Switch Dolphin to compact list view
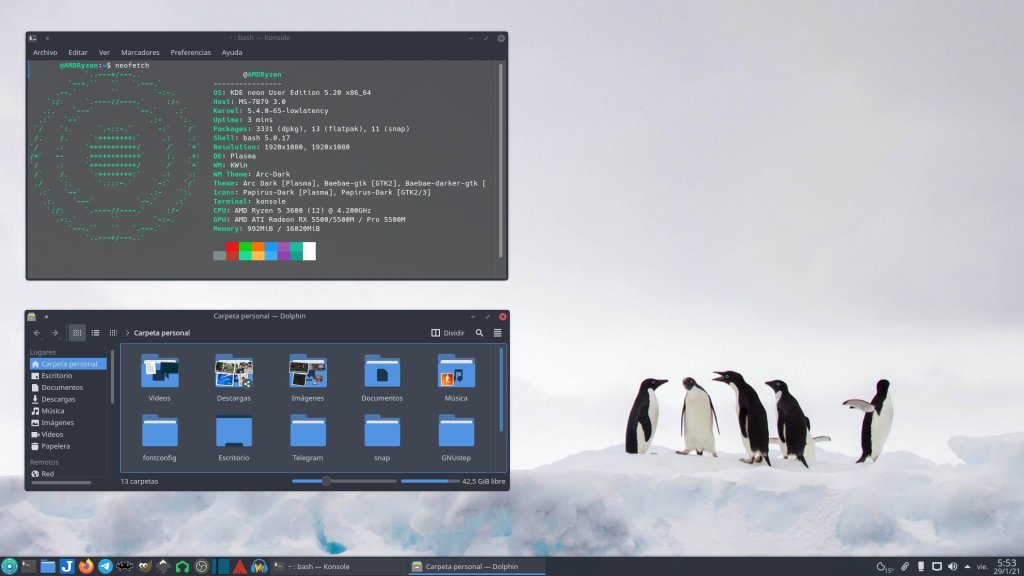Screen dimensions: 1024x576 coord(95,333)
